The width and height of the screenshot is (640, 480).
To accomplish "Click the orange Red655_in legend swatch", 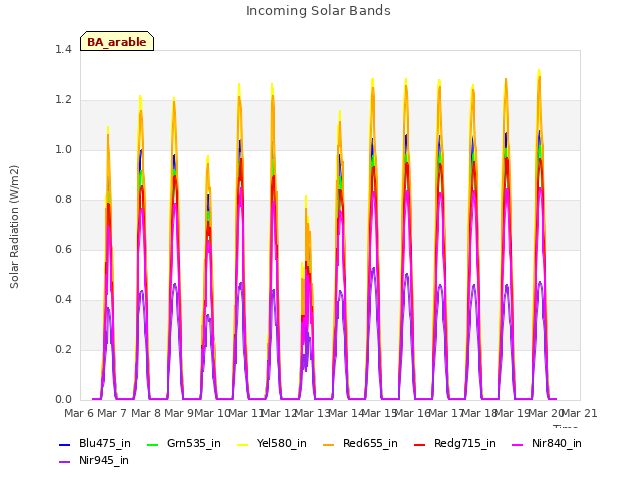I will tap(328, 444).
